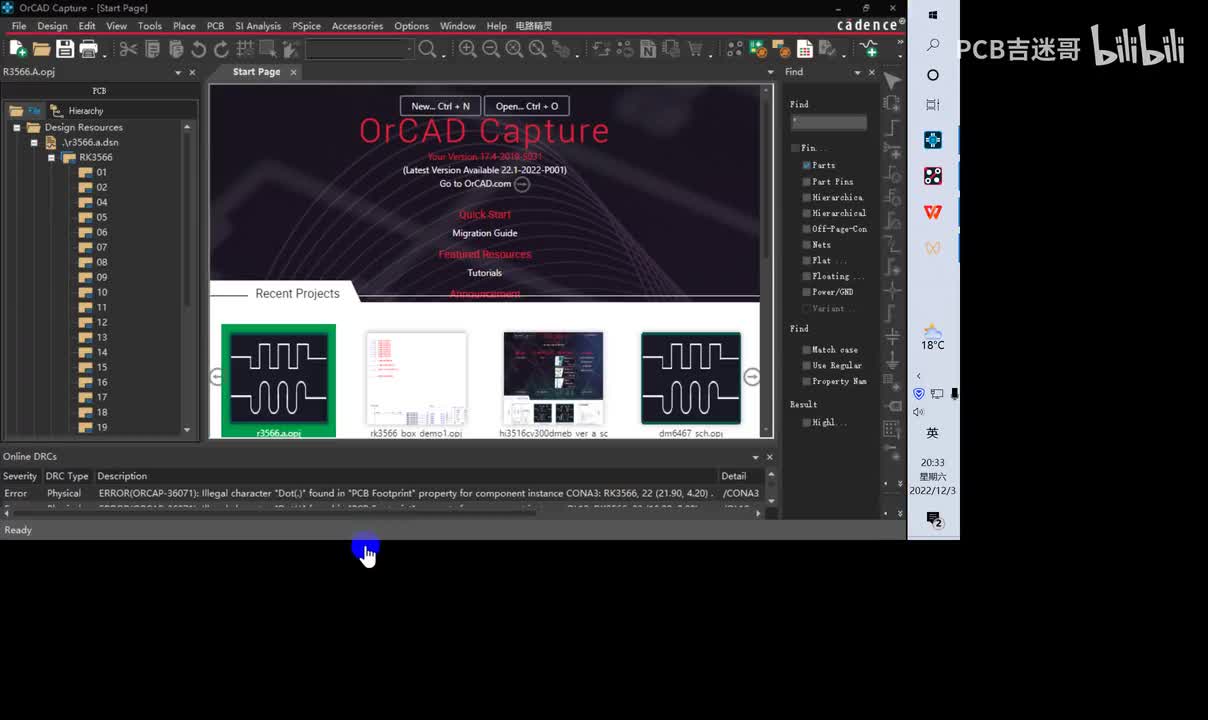The width and height of the screenshot is (1208, 720).
Task: Open the Tutorials link
Action: tap(485, 273)
